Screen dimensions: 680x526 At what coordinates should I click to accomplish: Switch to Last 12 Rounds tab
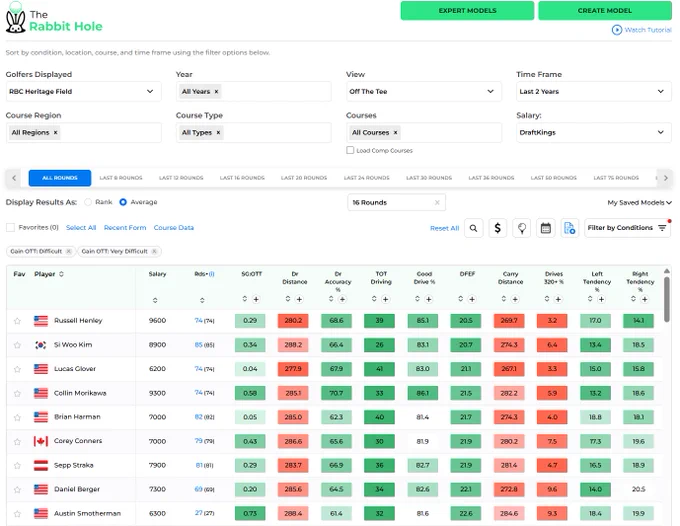point(181,178)
